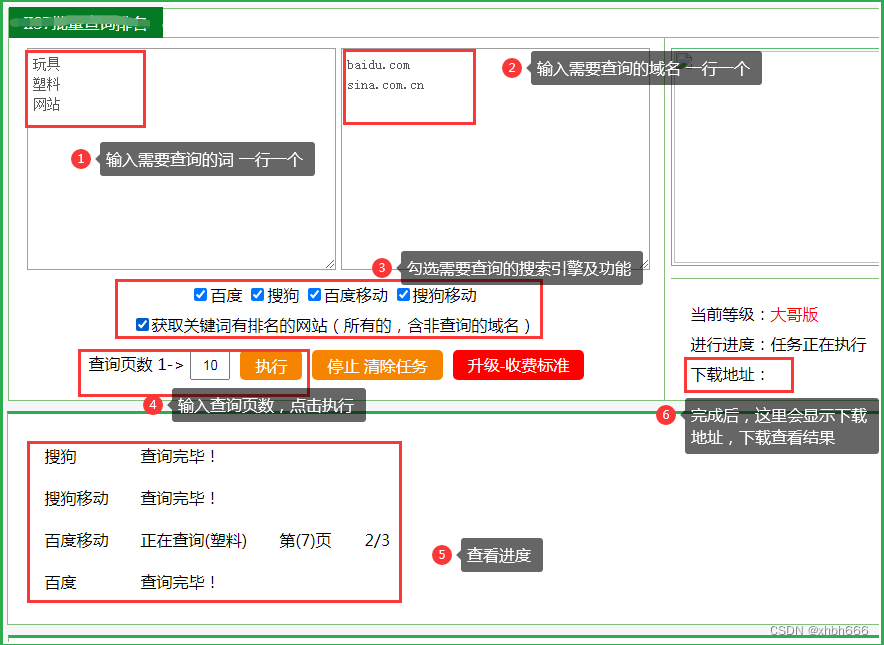Screen dimensions: 884x645
Task: Click the 搜狗 查询完毕 status text
Action: (176, 455)
